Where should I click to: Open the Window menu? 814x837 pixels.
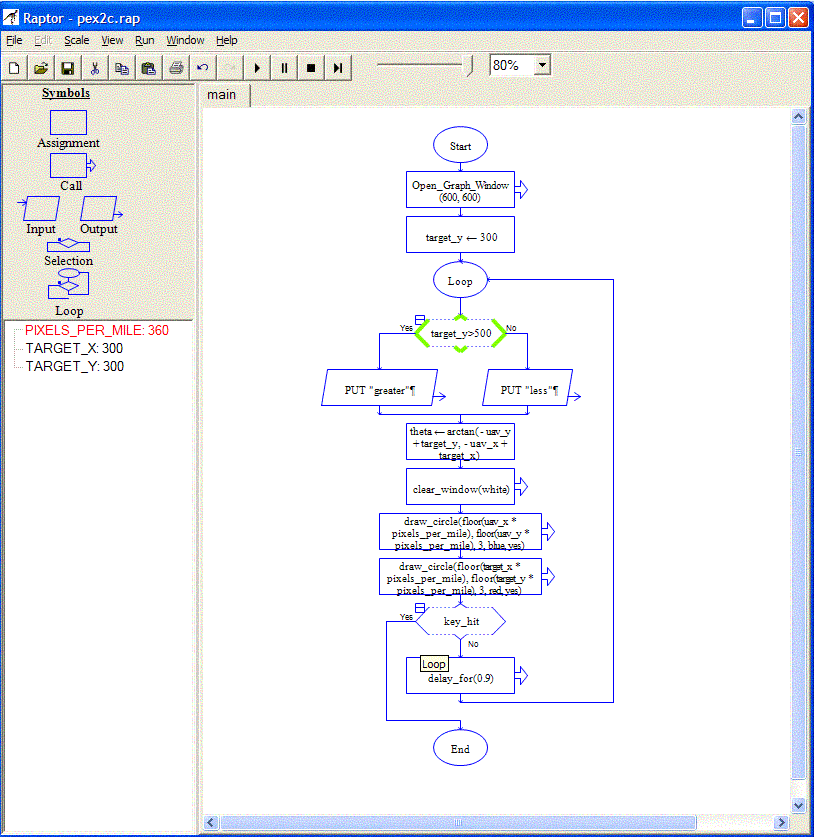pyautogui.click(x=185, y=41)
